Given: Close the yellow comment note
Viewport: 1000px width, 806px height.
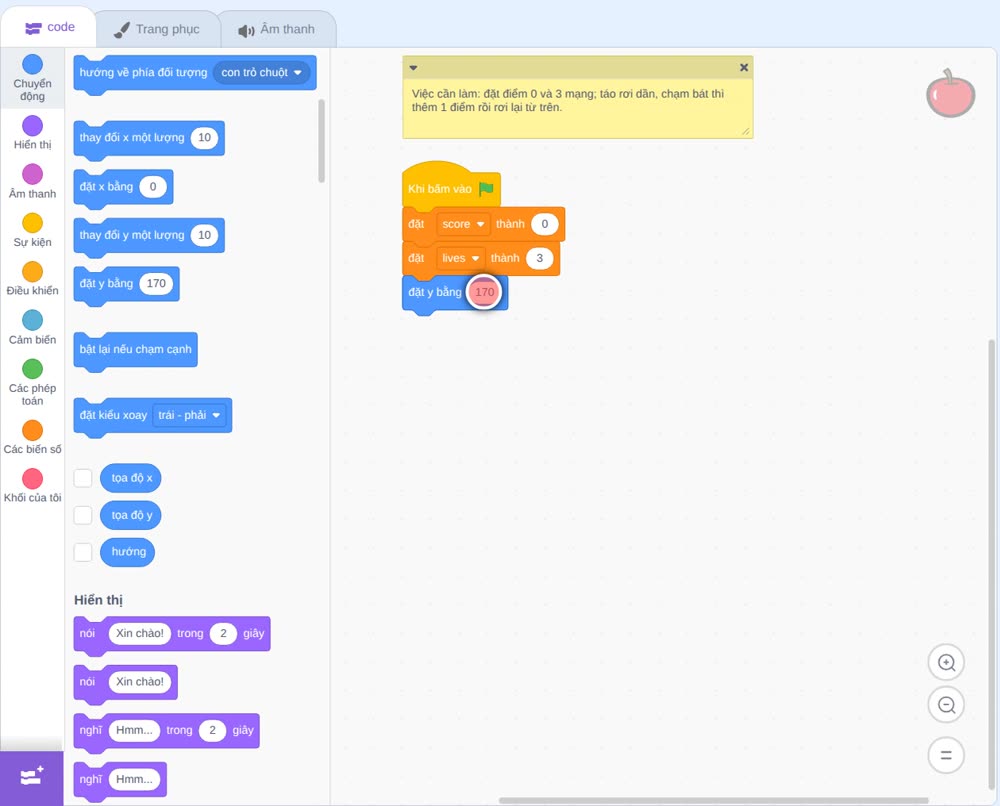Looking at the screenshot, I should point(744,67).
